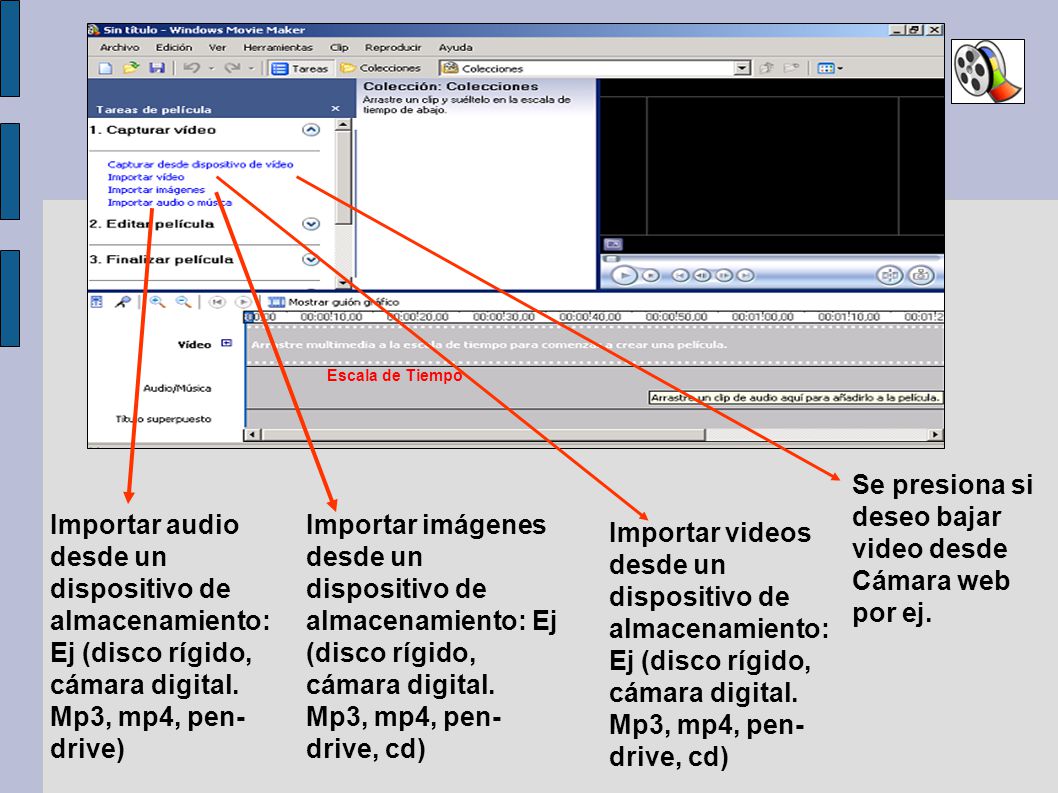Rewind the timeline to start
Image resolution: width=1058 pixels, height=793 pixels.
coord(217,302)
